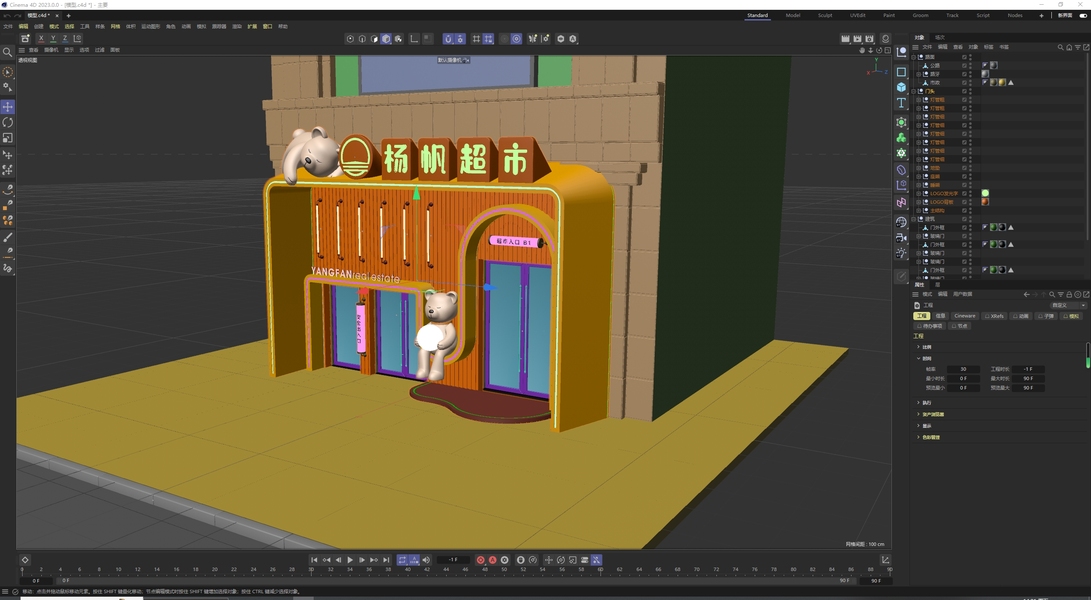The width and height of the screenshot is (1091, 600).
Task: Click the timeline ruler at frame 60
Action: [600, 570]
